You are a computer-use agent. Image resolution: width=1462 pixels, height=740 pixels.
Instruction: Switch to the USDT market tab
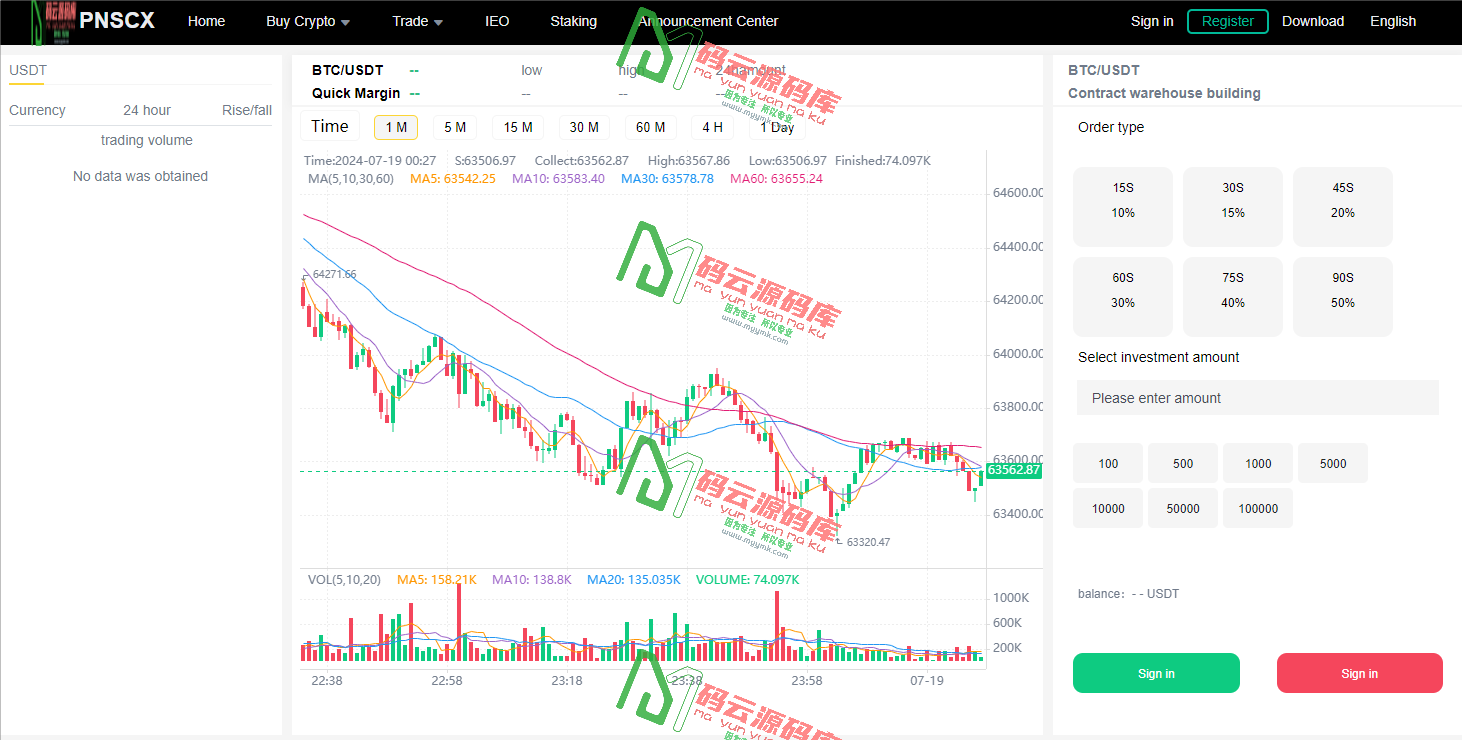point(27,70)
